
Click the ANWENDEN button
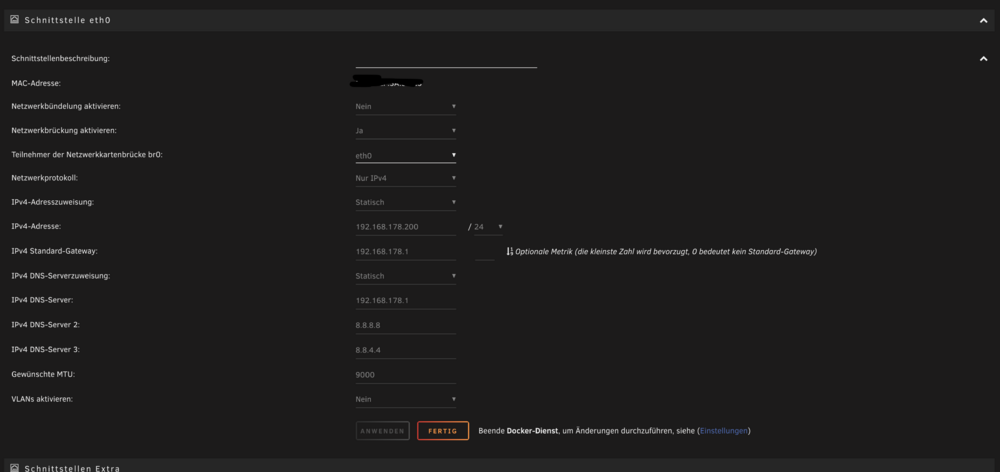coord(383,431)
